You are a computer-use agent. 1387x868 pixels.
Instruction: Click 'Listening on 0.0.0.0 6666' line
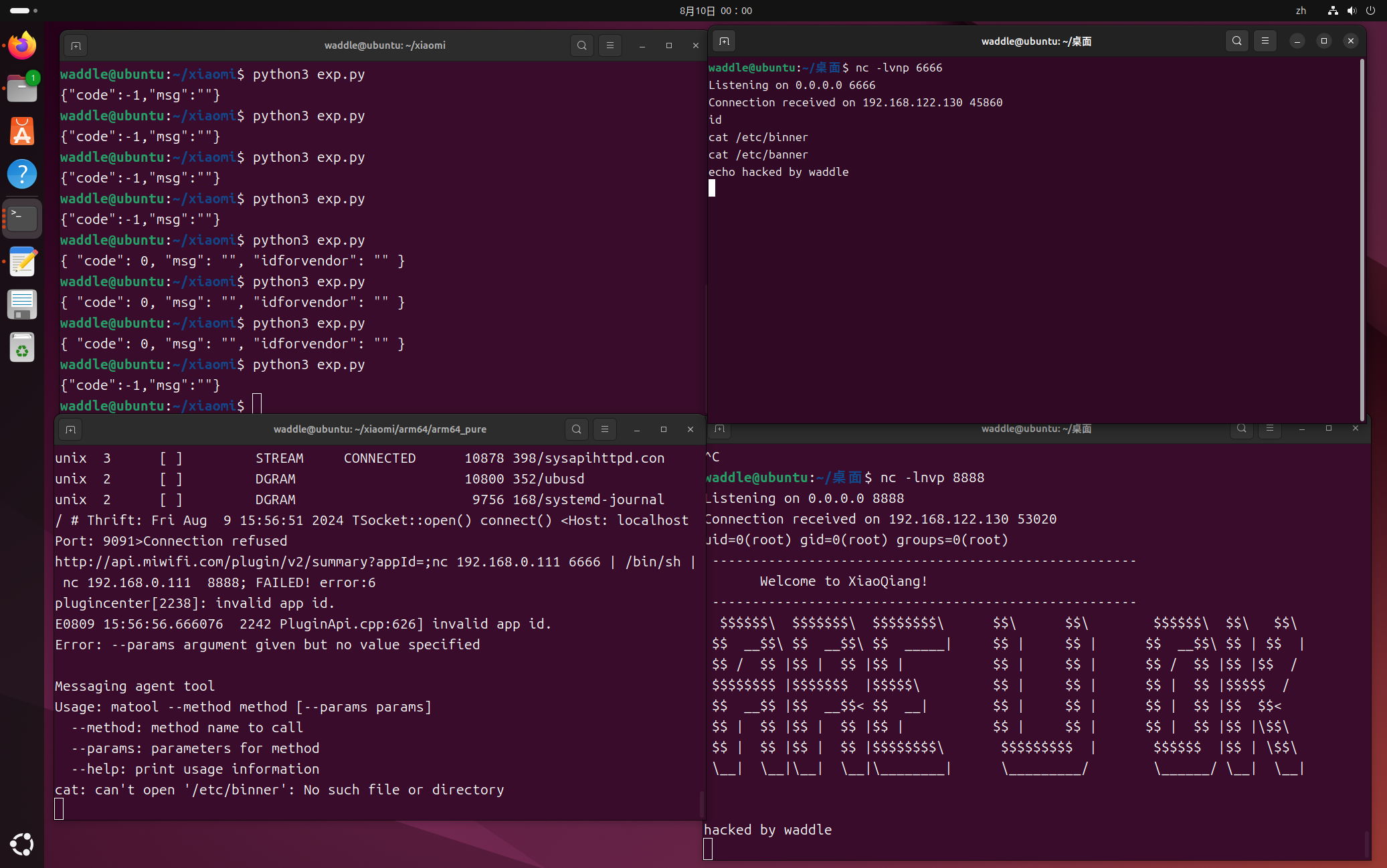792,85
